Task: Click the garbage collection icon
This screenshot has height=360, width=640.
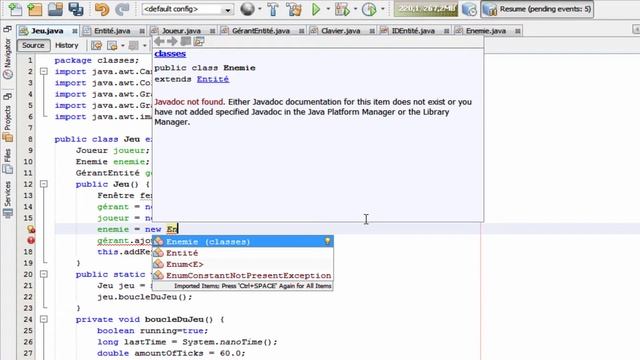Action: (x=469, y=9)
